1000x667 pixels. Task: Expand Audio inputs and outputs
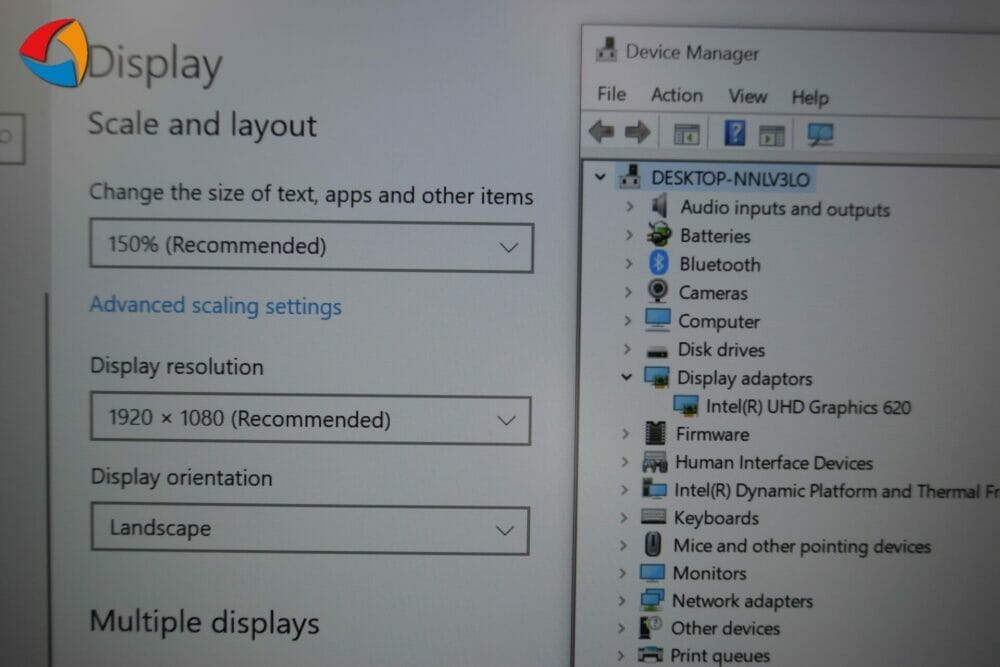click(x=630, y=206)
